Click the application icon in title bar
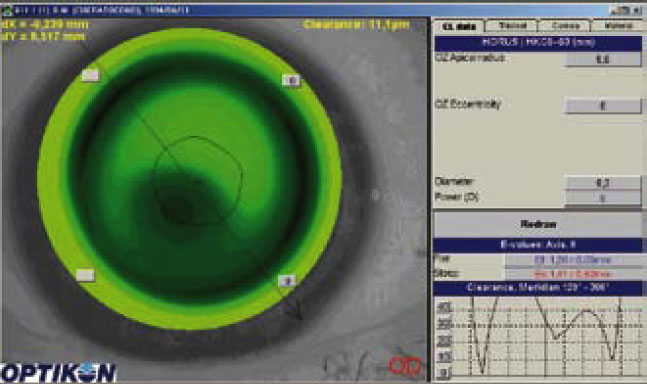This screenshot has height=384, width=647. [x=6, y=10]
